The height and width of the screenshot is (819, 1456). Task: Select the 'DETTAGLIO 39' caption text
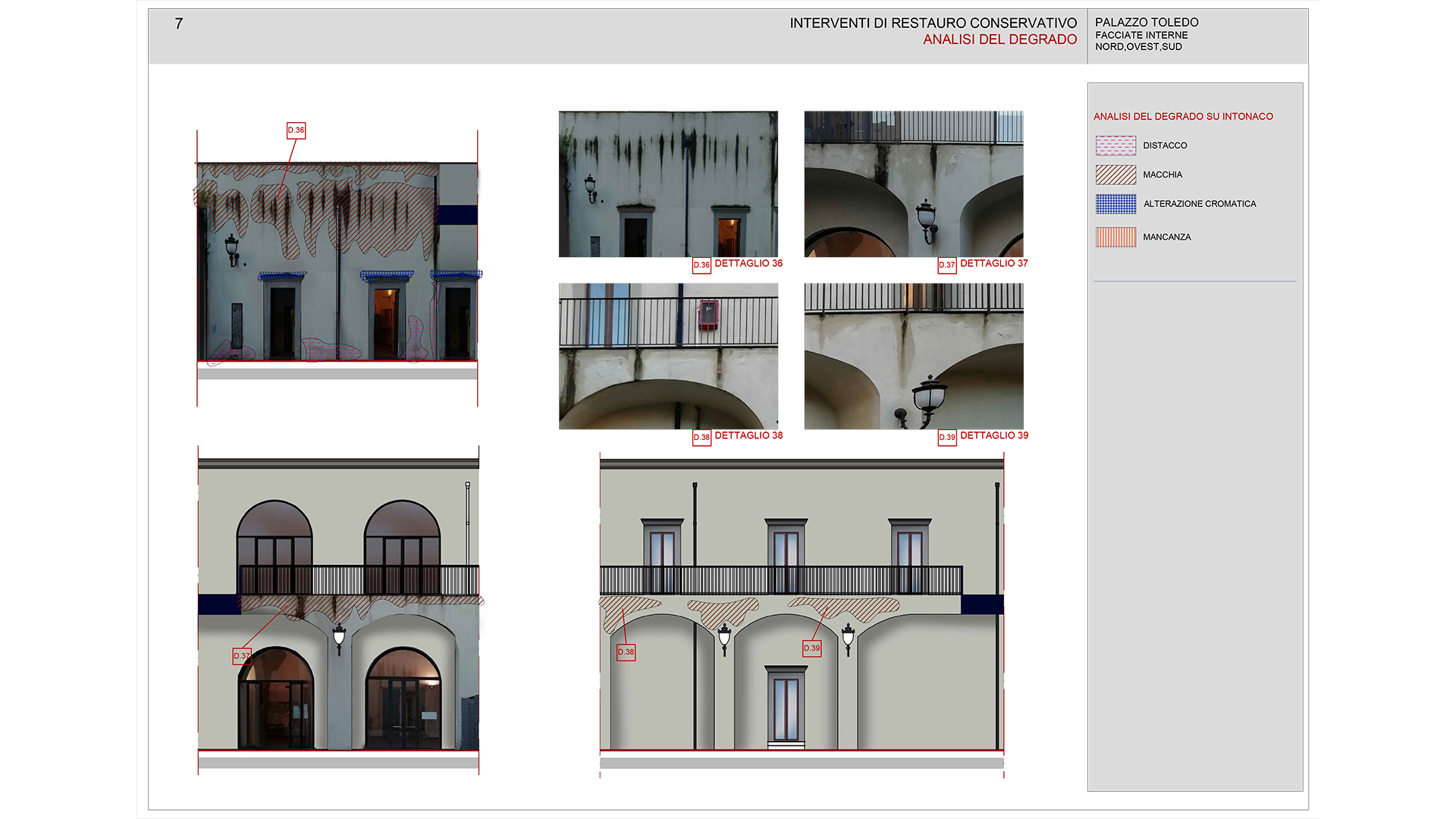[x=994, y=435]
